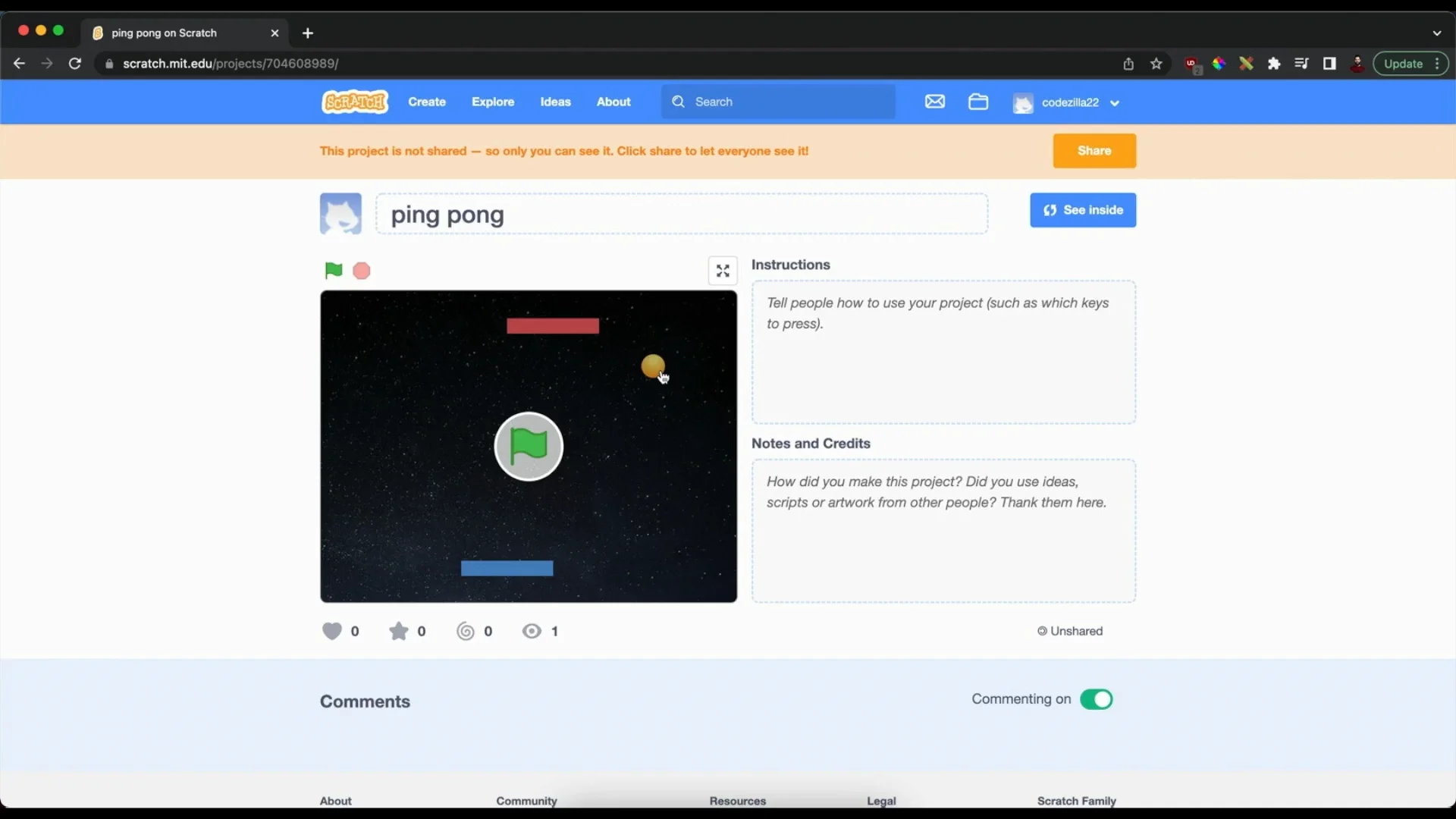
Task: Open the Create menu item
Action: [x=427, y=102]
